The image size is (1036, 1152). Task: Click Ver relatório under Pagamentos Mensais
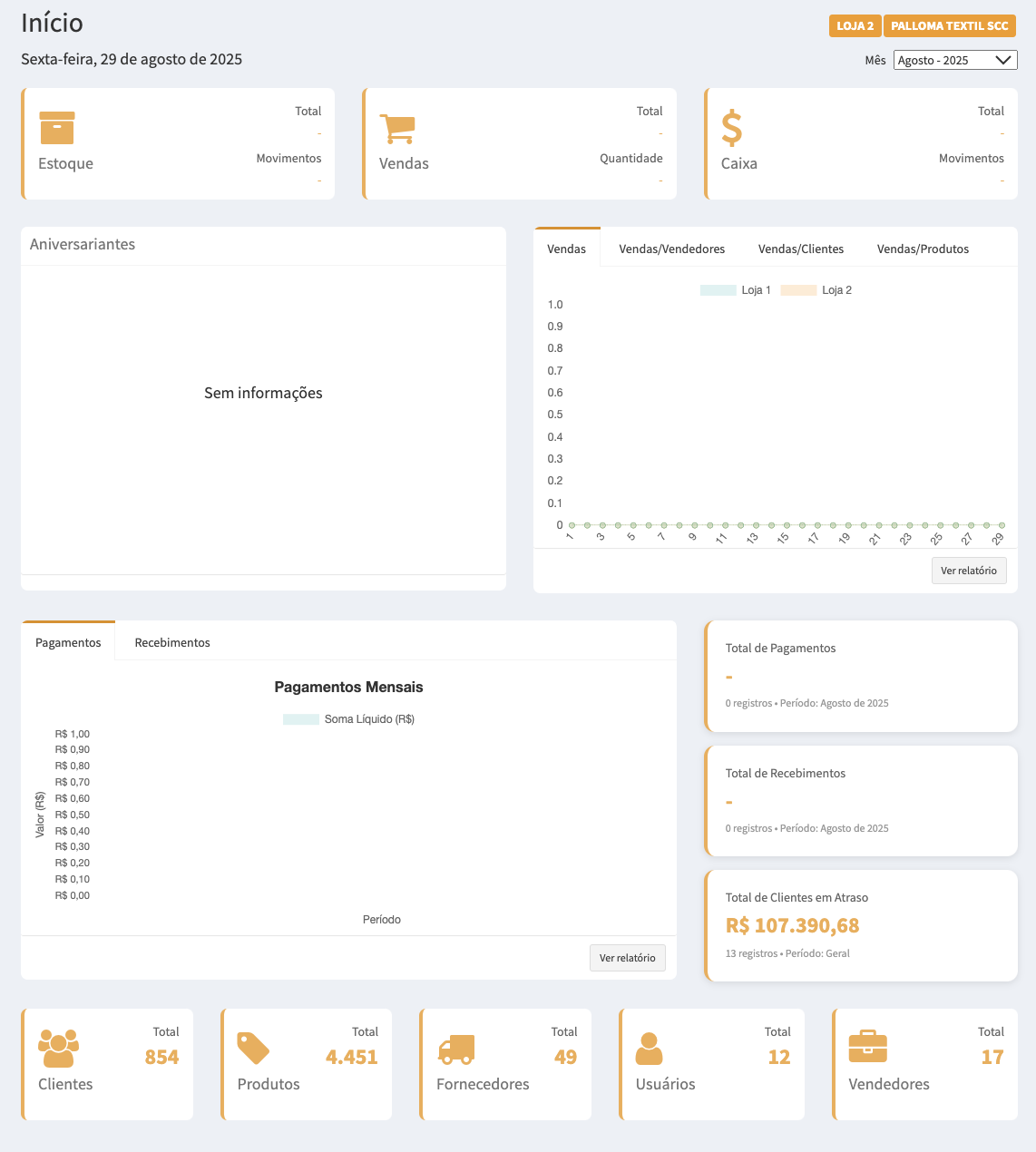627,958
